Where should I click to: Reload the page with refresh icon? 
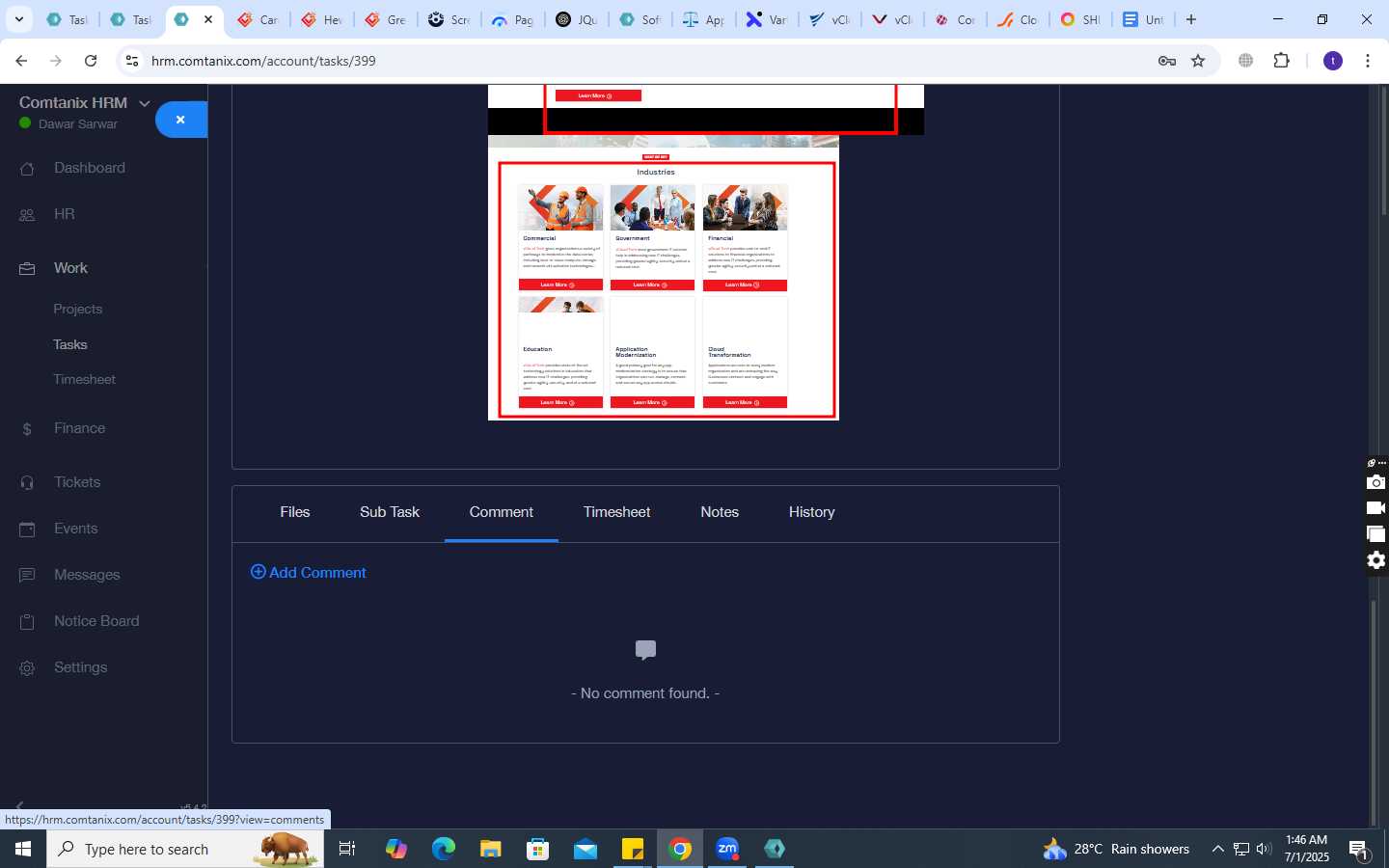click(91, 61)
